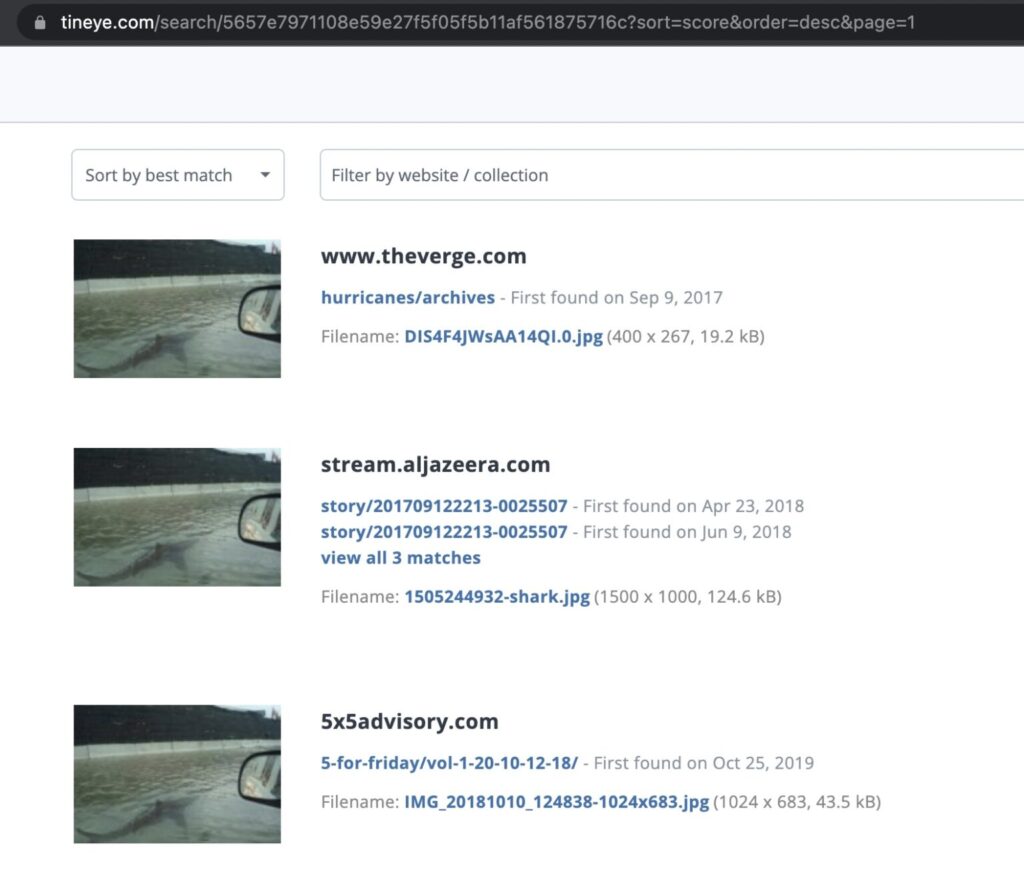1024x892 pixels.
Task: Open the Sort by best match dropdown
Action: [177, 175]
